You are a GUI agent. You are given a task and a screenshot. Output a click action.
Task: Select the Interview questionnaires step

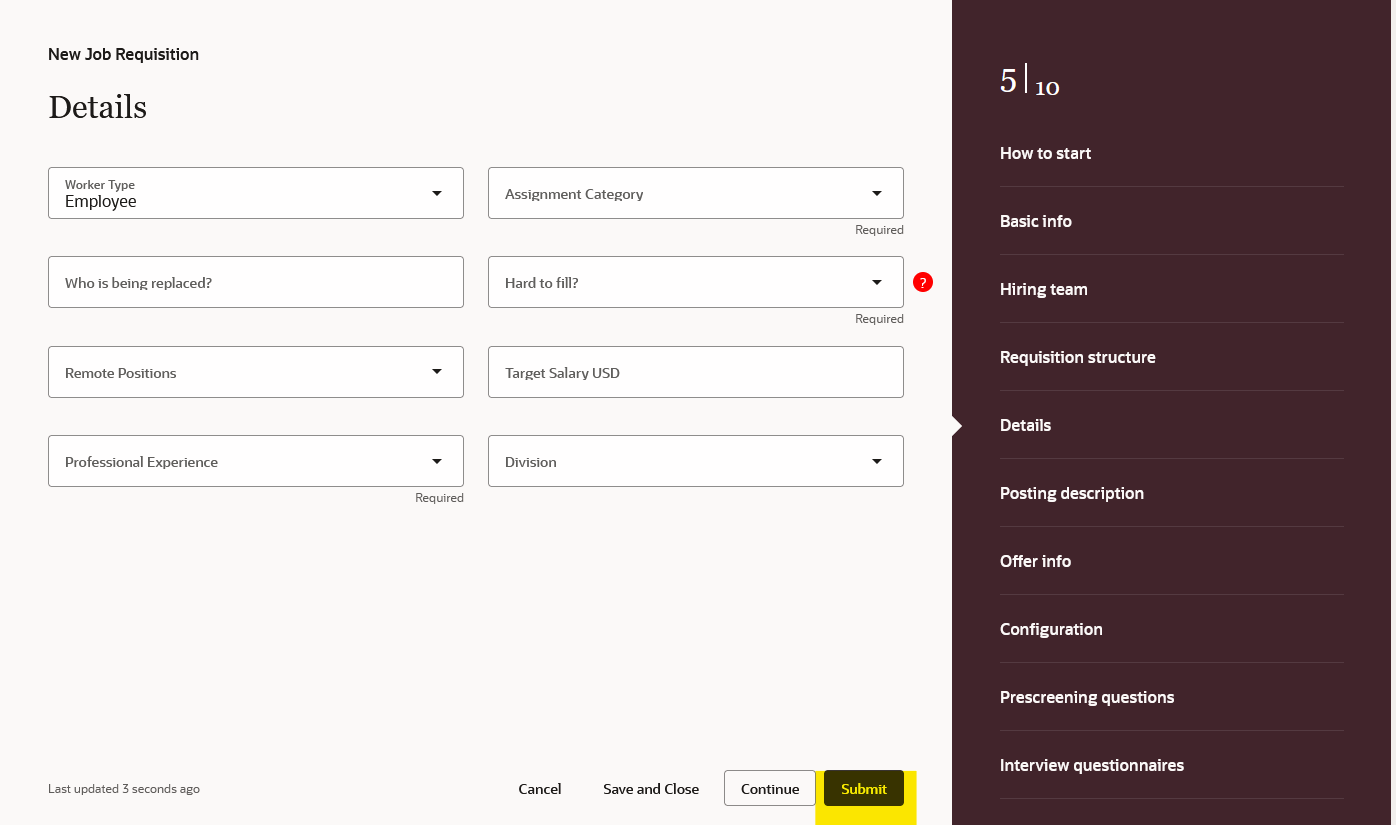[1092, 765]
